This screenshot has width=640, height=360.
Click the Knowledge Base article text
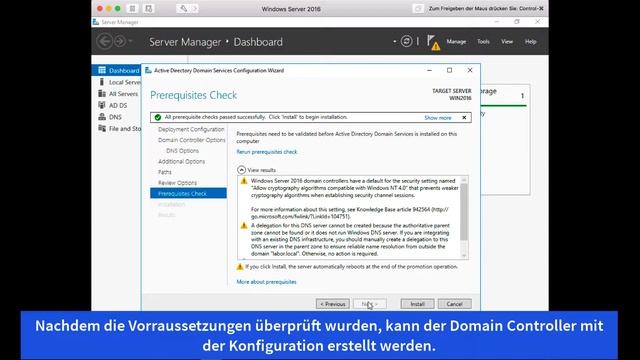[x=393, y=209]
